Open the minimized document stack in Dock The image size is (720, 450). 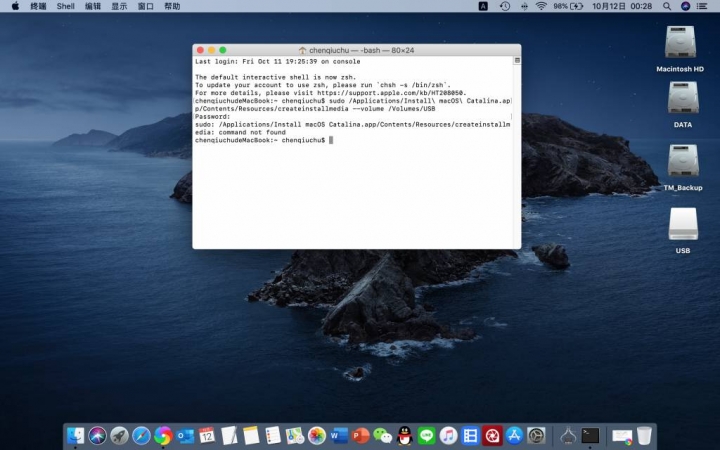coord(622,436)
